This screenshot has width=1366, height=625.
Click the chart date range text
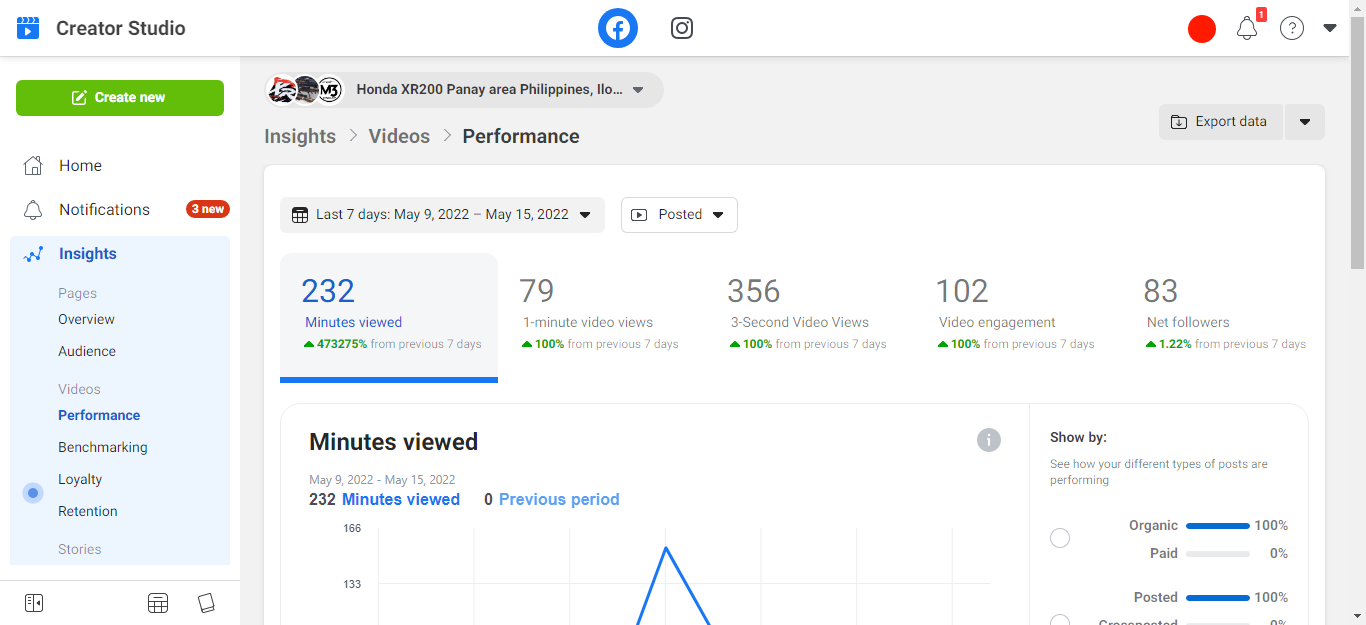coord(382,480)
